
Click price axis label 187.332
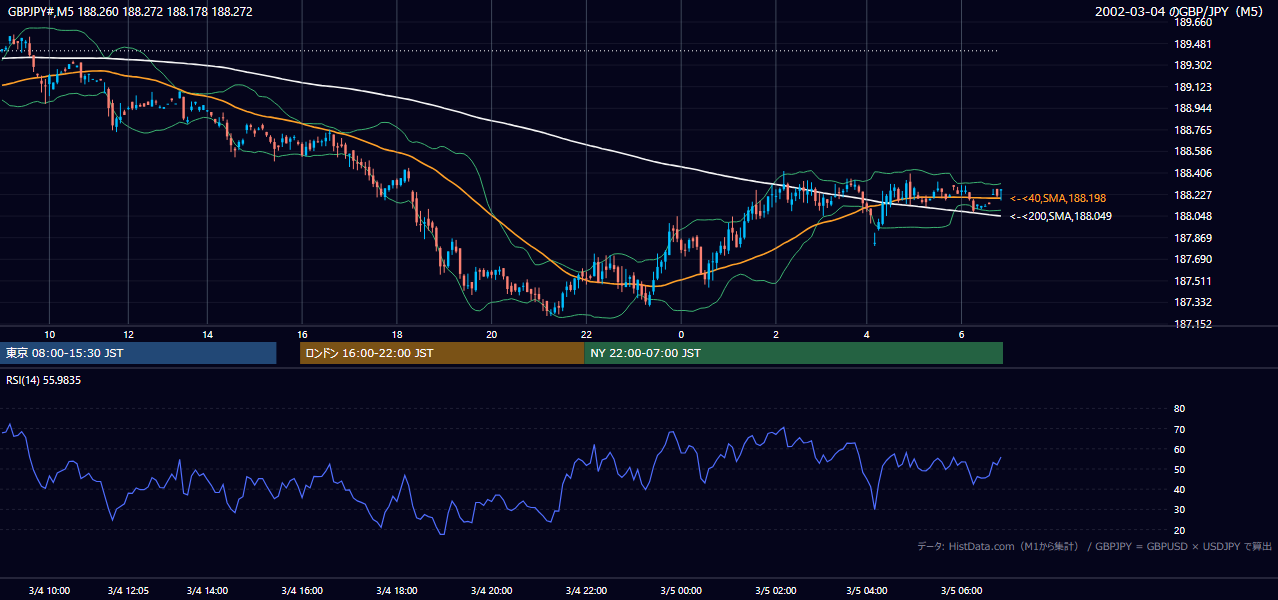coord(1192,302)
